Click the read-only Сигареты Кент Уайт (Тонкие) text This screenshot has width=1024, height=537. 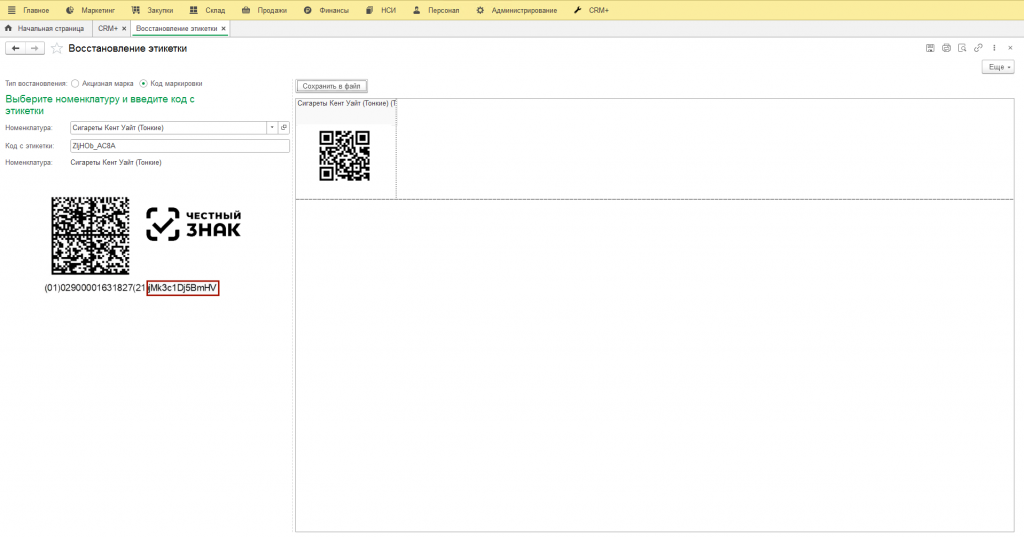[116, 163]
